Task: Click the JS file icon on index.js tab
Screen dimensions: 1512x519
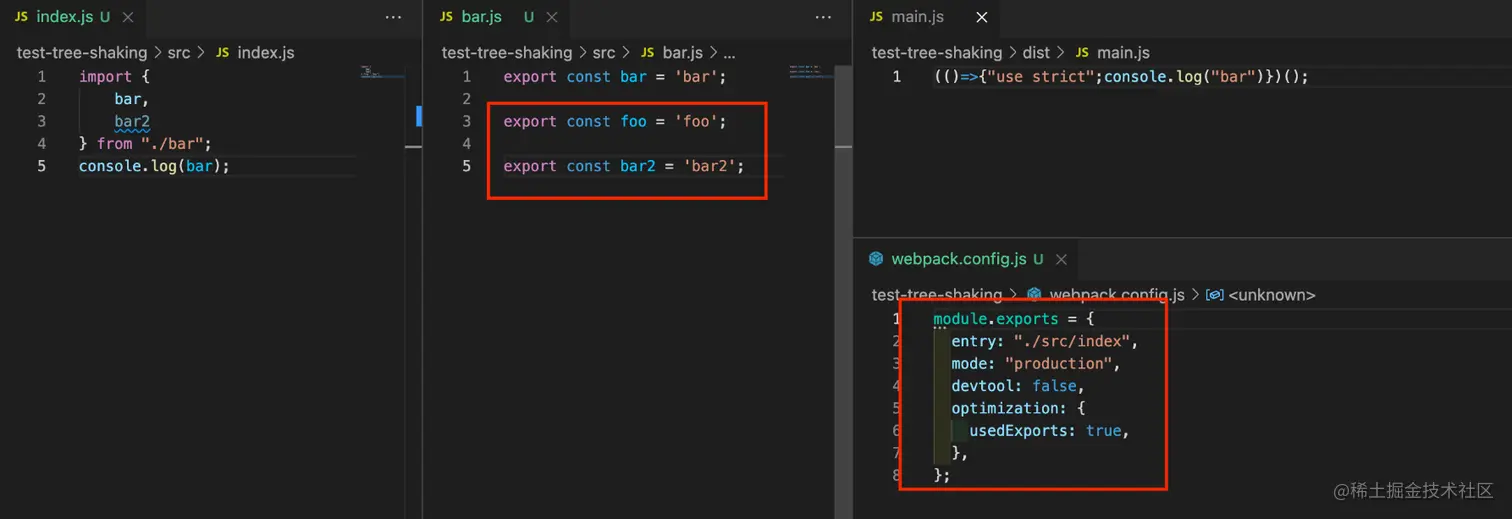Action: tap(21, 17)
